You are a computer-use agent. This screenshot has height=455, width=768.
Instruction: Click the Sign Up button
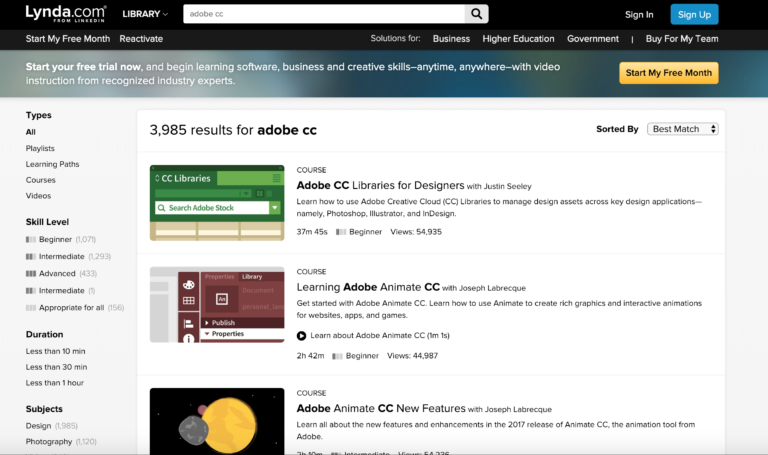tap(694, 14)
